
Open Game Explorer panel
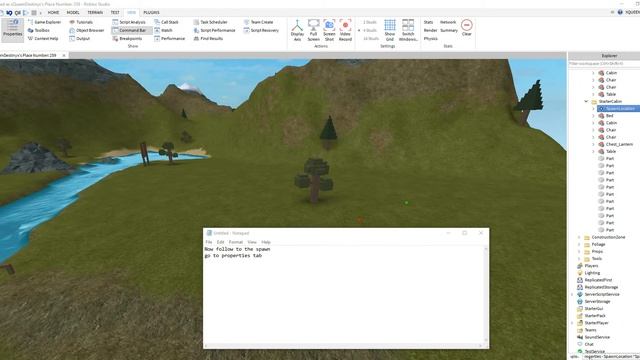click(44, 22)
